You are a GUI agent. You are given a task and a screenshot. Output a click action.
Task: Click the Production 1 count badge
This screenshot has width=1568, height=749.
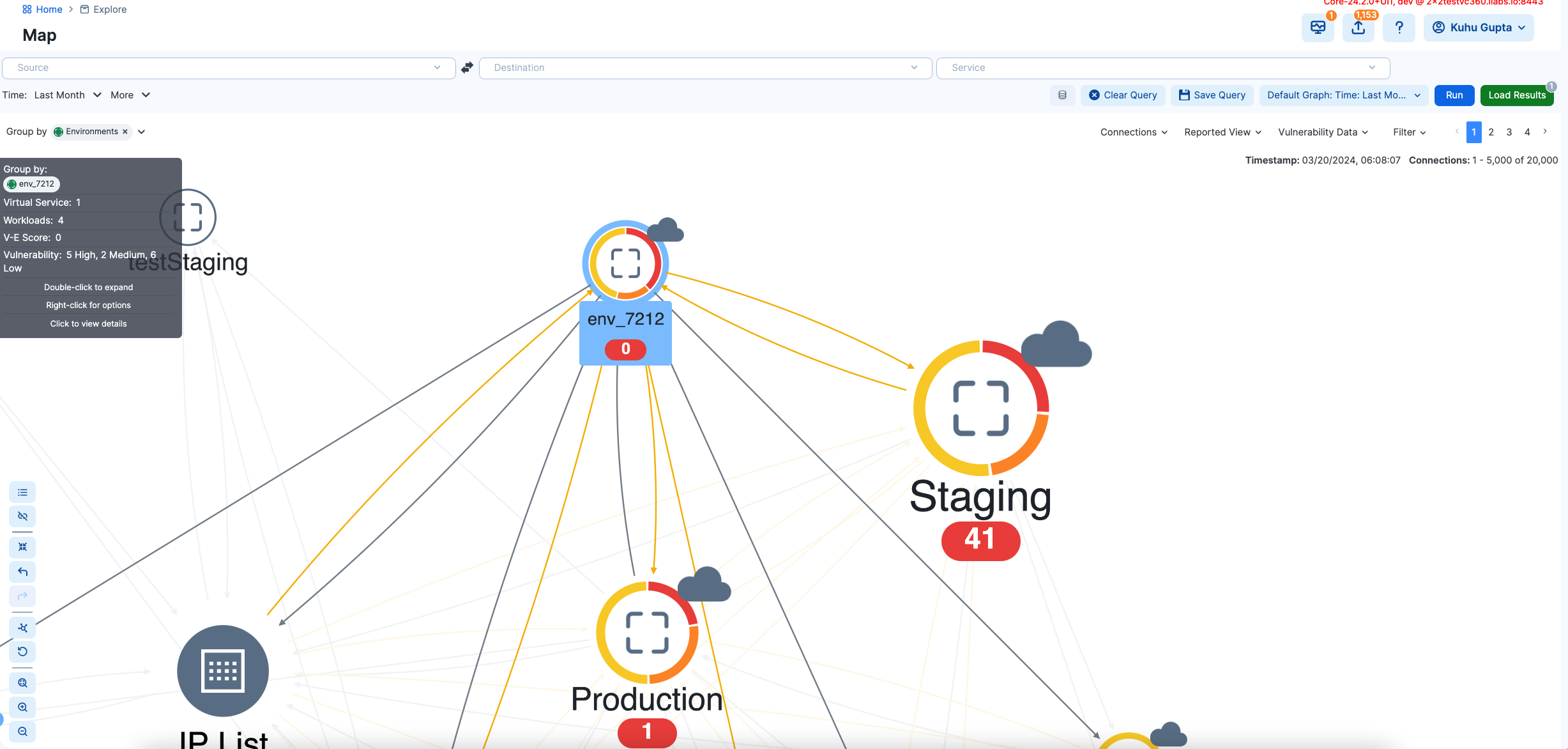point(647,732)
